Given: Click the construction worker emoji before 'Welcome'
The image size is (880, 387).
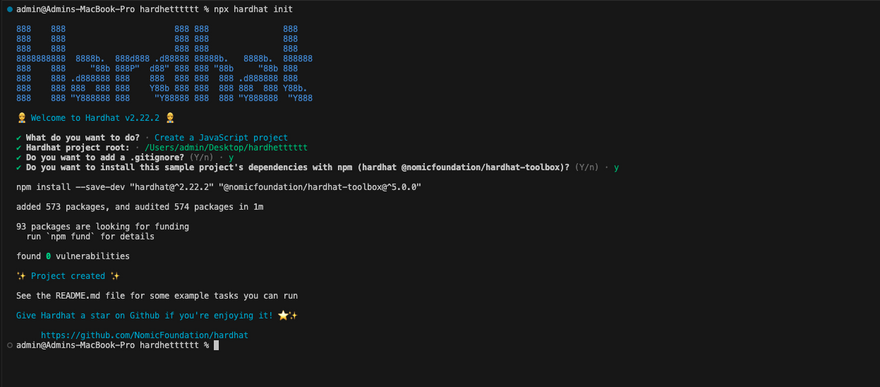Looking at the screenshot, I should pyautogui.click(x=21, y=118).
